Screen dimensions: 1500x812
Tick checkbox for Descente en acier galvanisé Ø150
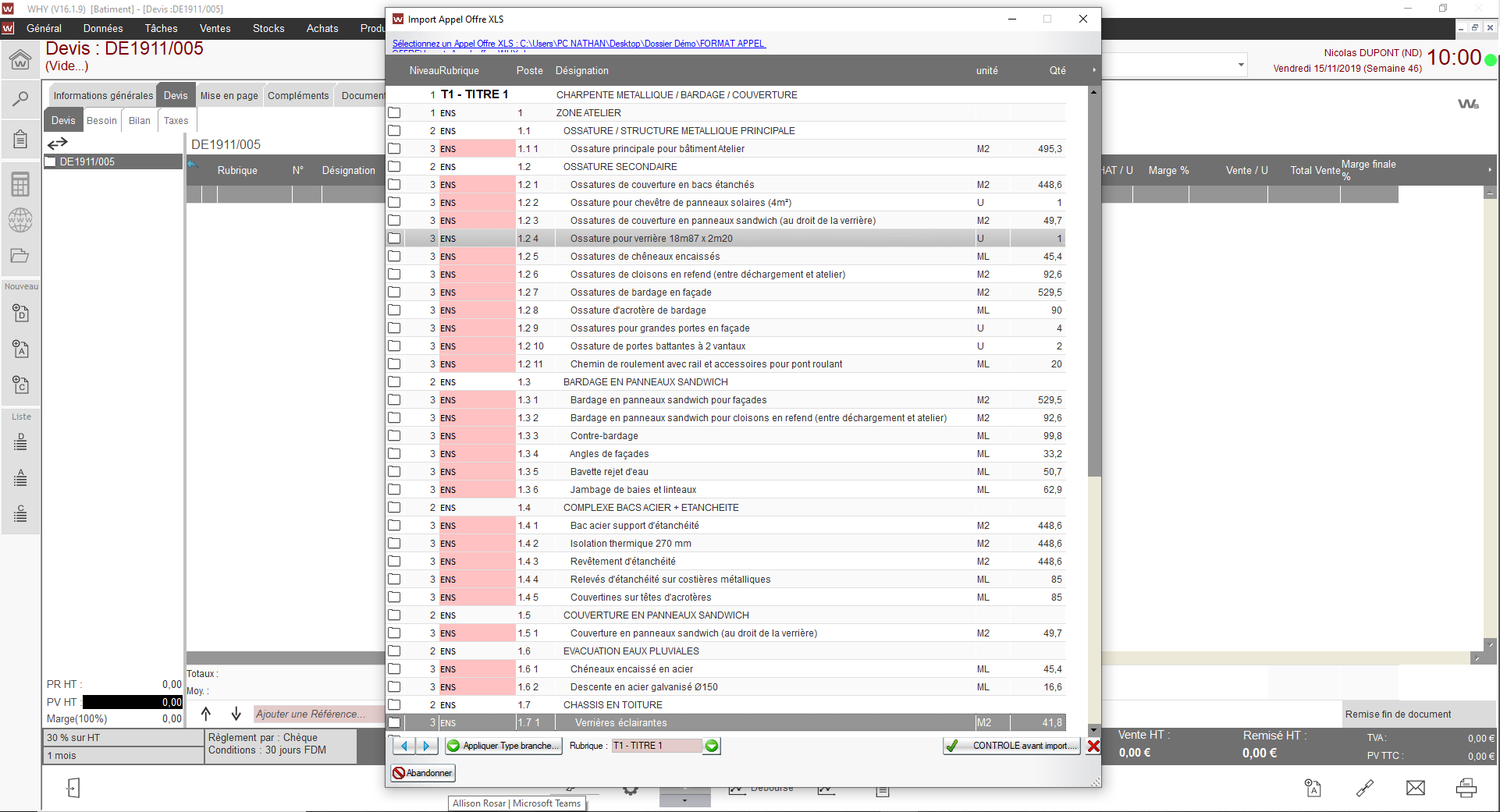click(x=395, y=687)
